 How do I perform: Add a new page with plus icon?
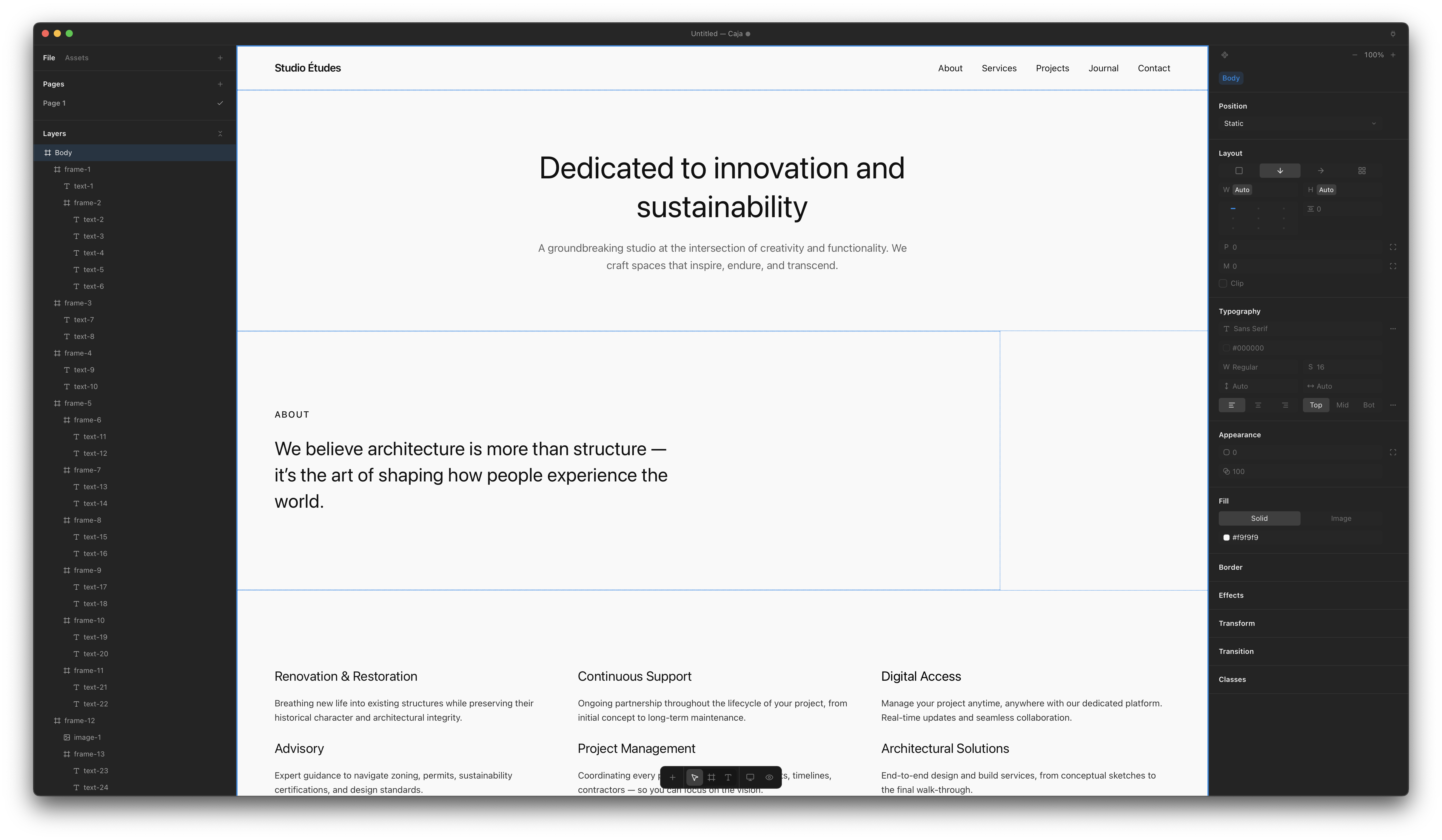pyautogui.click(x=220, y=84)
